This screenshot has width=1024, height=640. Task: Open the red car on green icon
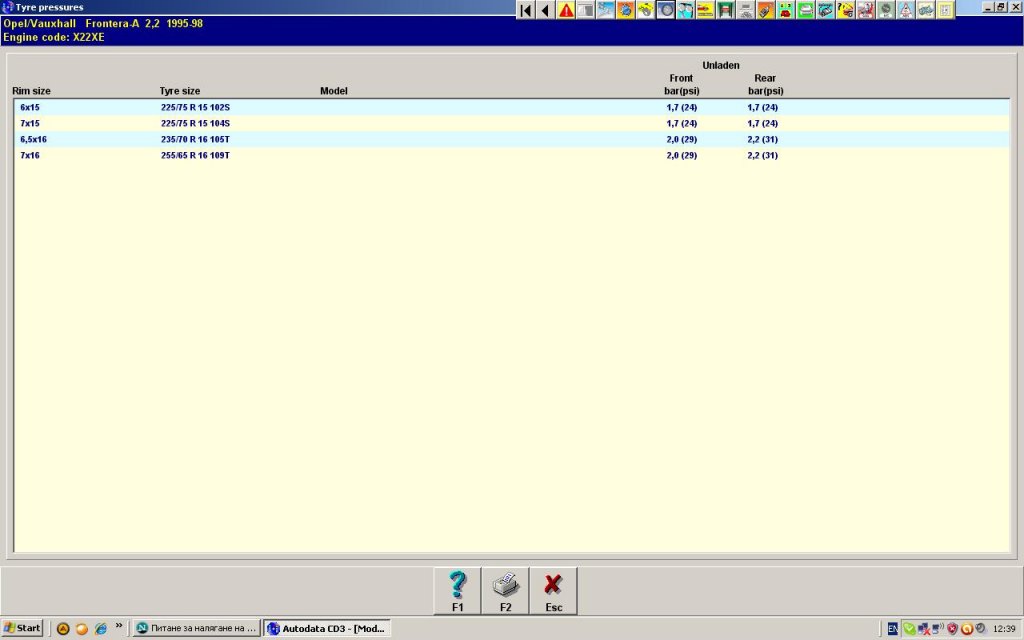pyautogui.click(x=785, y=10)
